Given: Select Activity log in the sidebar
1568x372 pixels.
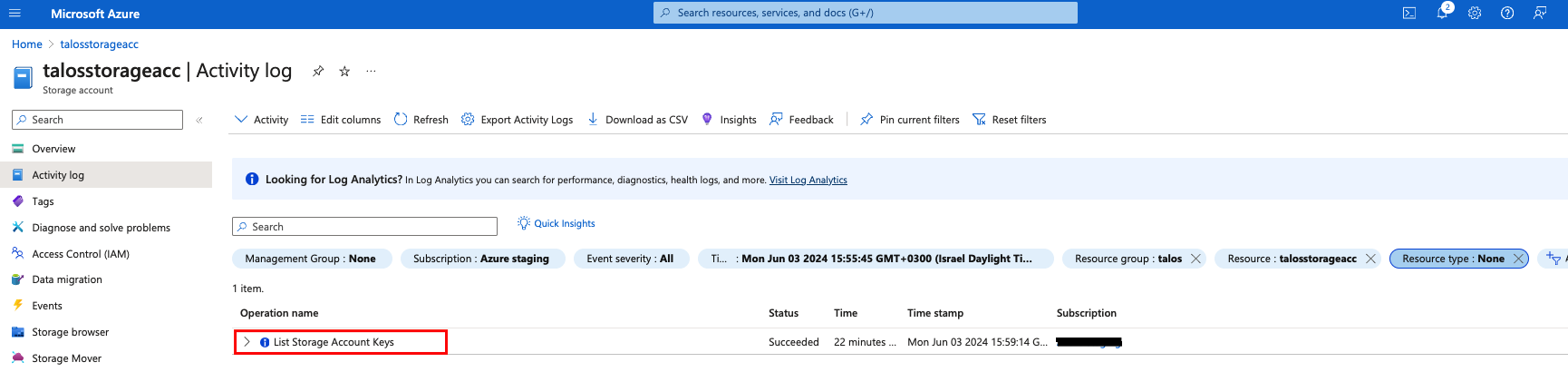Looking at the screenshot, I should click(106, 175).
